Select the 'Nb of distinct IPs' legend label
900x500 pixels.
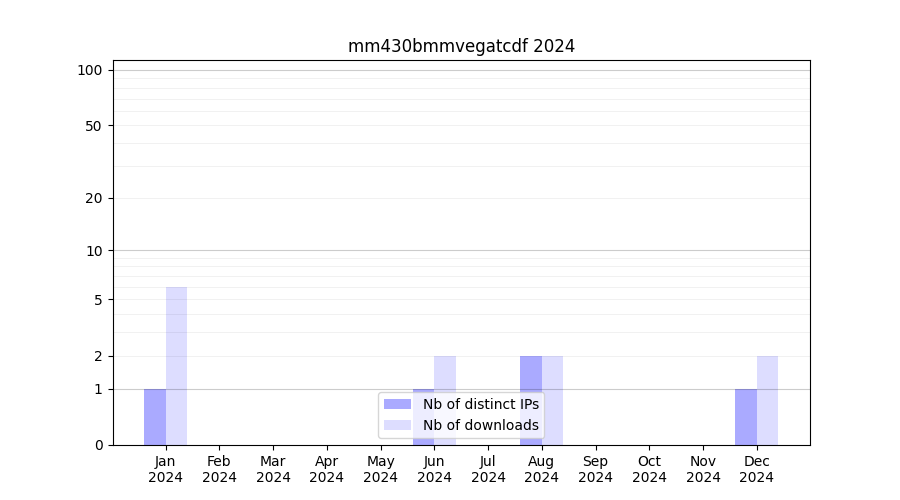480,404
